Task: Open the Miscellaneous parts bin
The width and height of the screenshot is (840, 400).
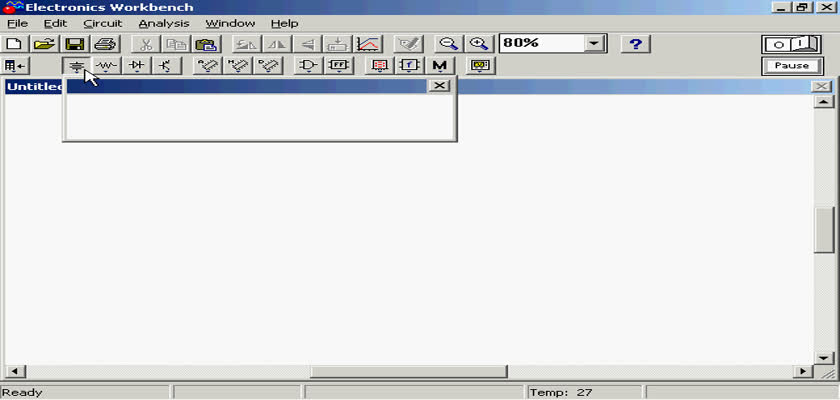Action: point(439,66)
